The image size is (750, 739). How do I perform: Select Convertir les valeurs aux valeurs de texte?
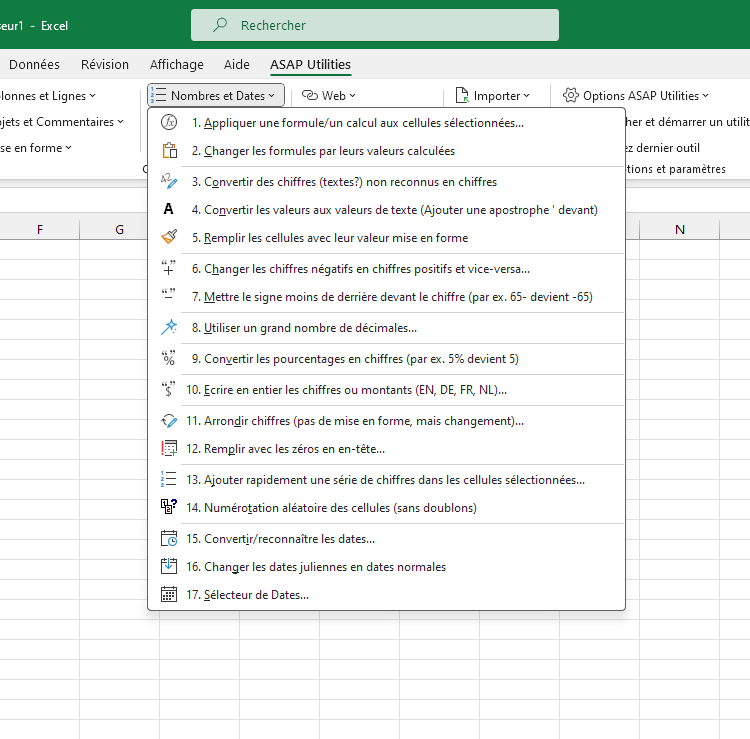[x=386, y=210]
